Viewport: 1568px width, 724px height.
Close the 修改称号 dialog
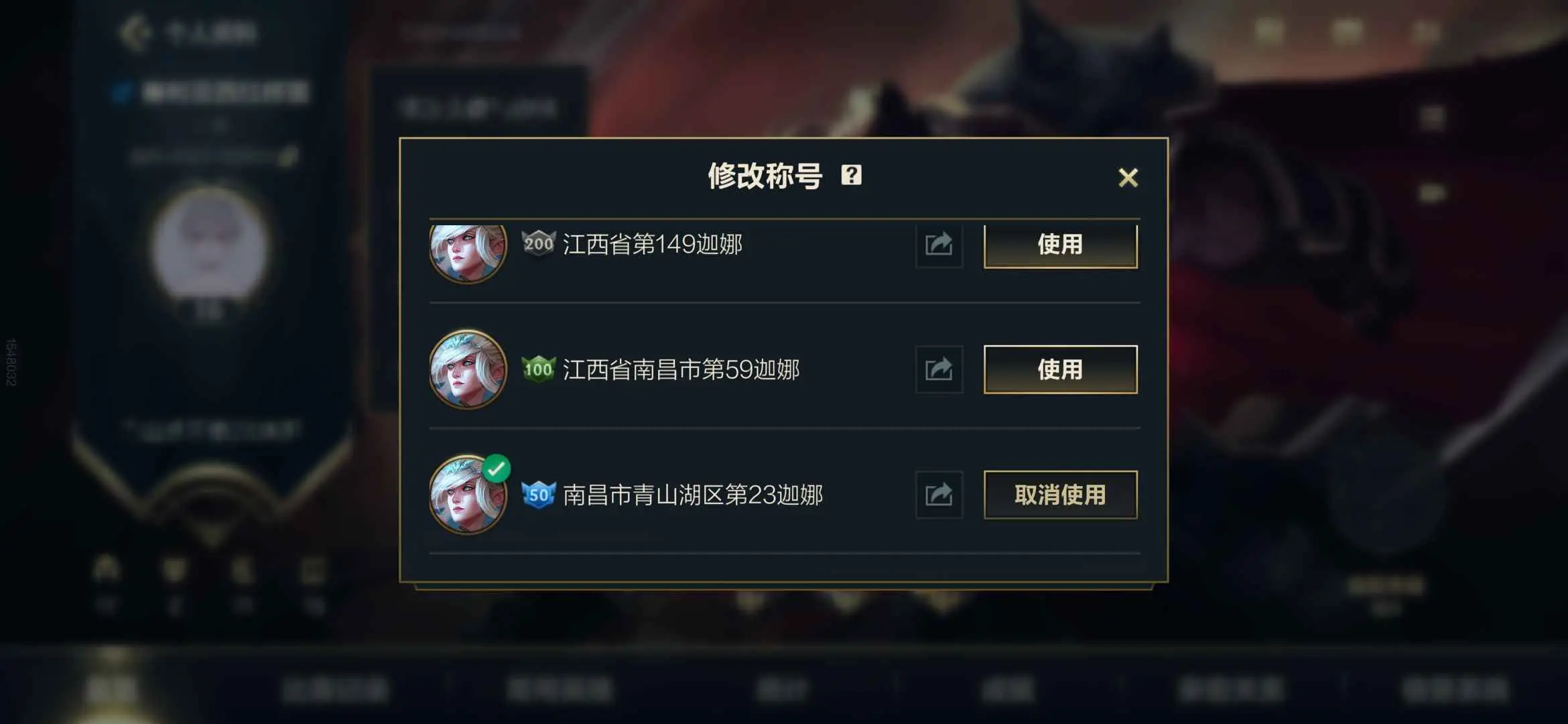tap(1128, 178)
